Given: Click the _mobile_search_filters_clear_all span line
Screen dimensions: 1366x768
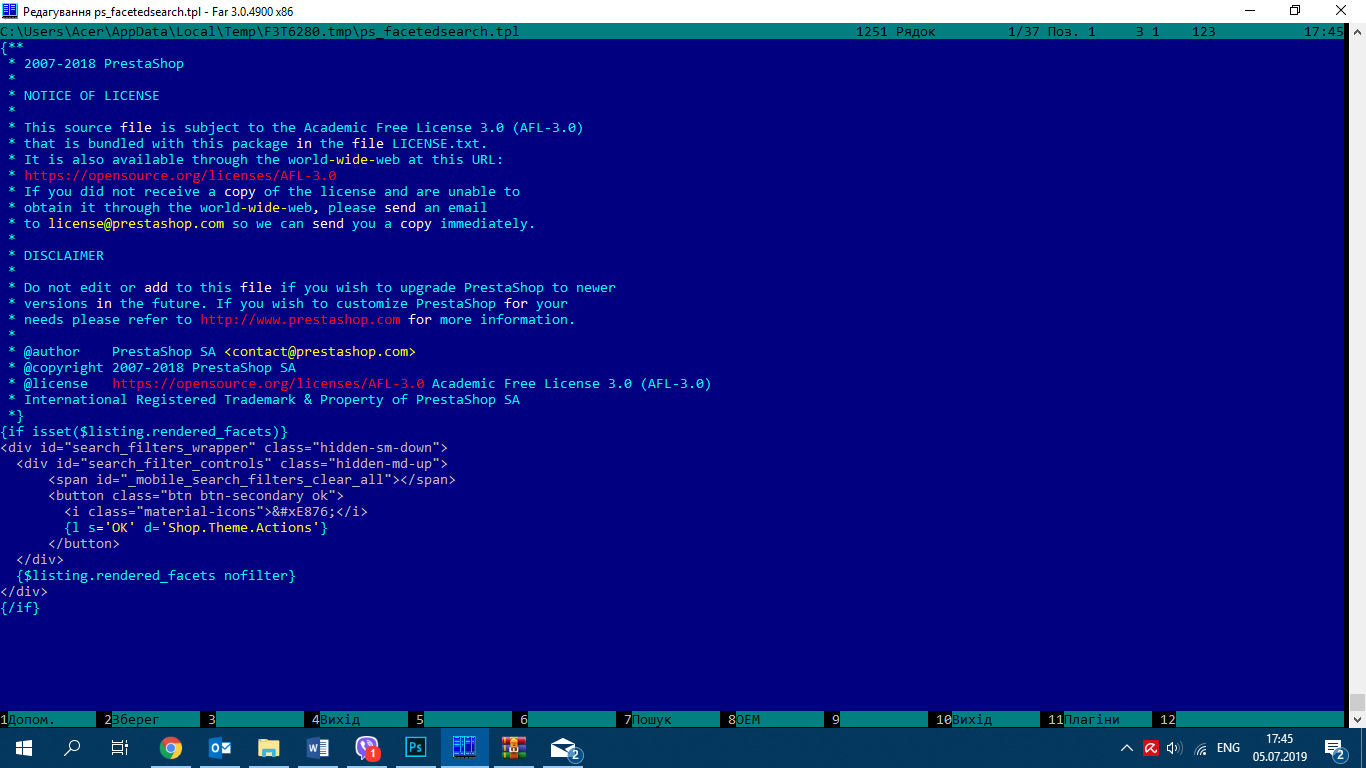Looking at the screenshot, I should coord(252,479).
